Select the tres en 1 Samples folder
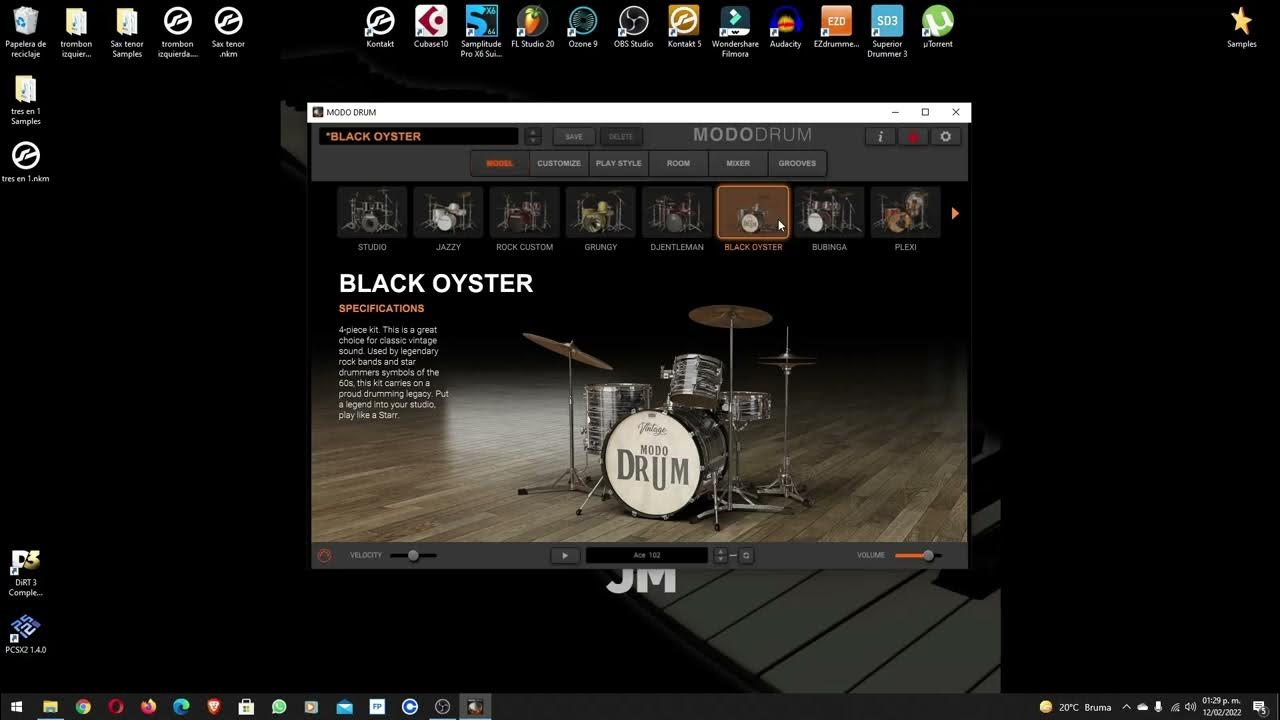This screenshot has width=1280, height=720. (x=25, y=100)
